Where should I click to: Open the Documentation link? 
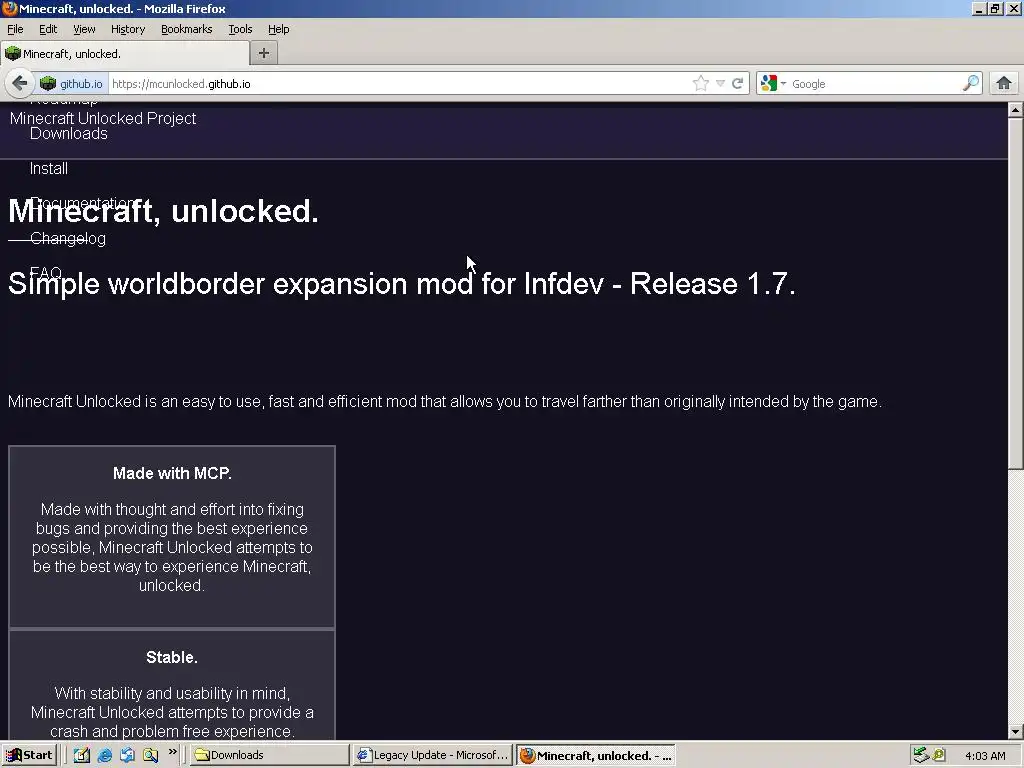point(84,202)
